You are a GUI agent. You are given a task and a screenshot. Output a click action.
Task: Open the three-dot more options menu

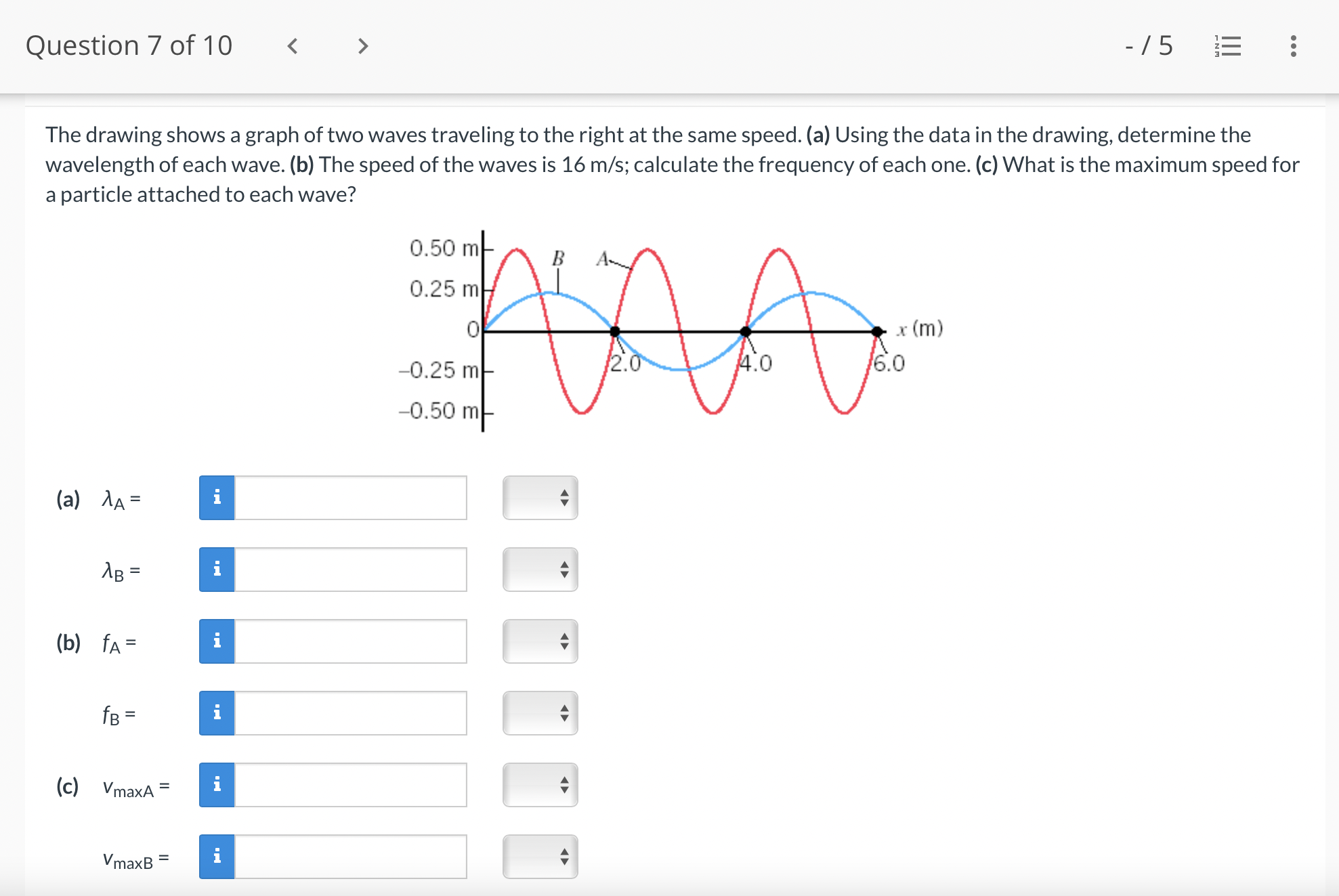(1293, 46)
